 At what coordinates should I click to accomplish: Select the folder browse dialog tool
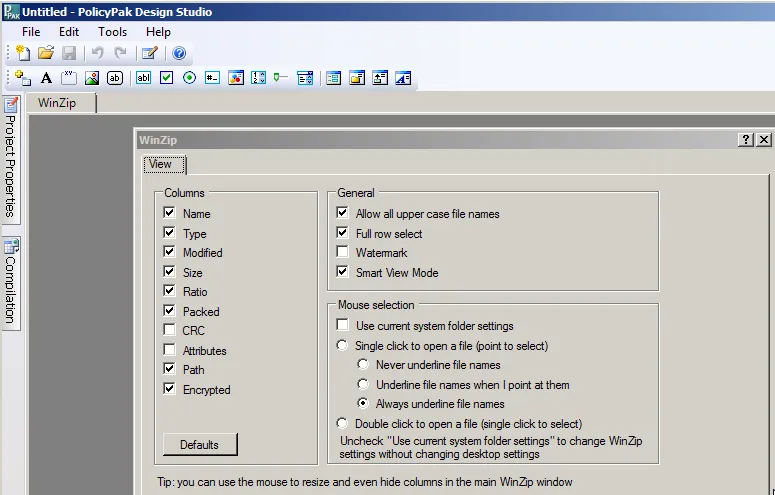click(357, 78)
